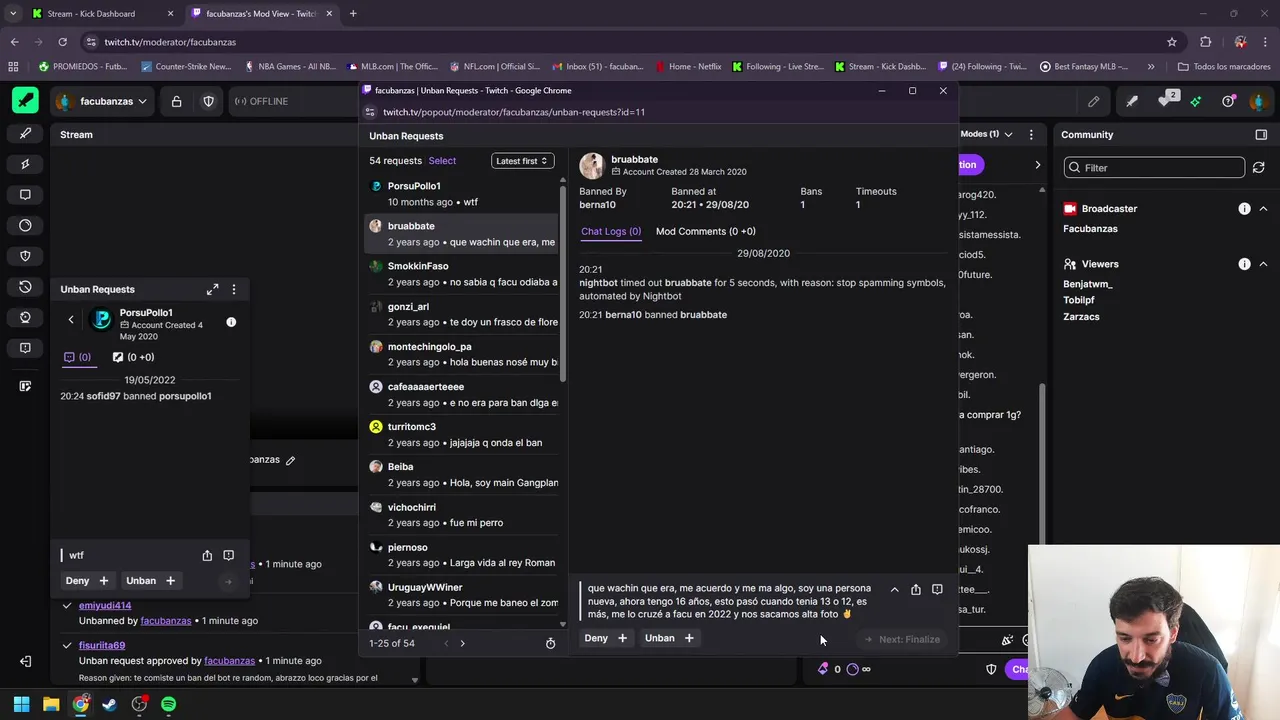Click the timer icon below the request list
The width and height of the screenshot is (1280, 720).
[x=550, y=643]
